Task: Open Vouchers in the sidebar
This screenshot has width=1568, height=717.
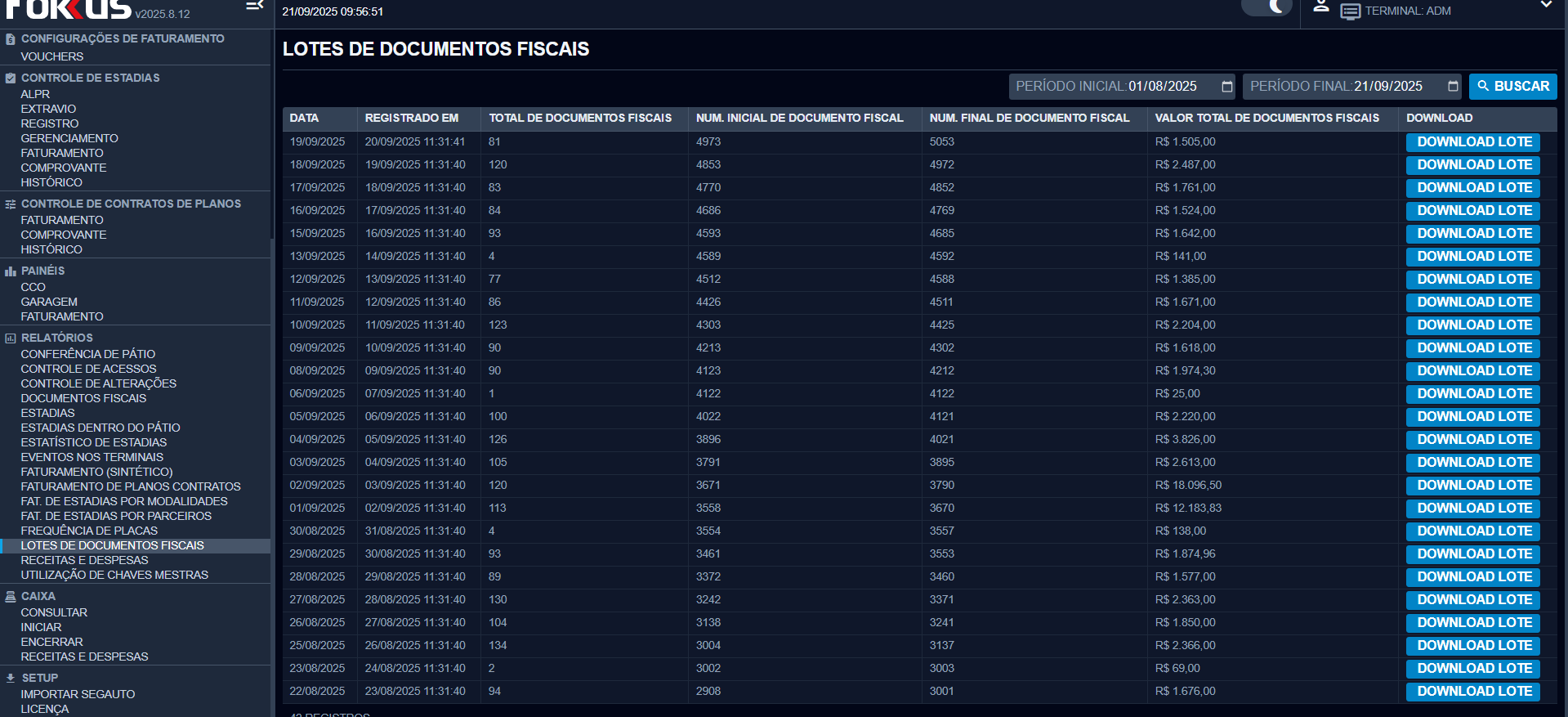Action: 52,56
